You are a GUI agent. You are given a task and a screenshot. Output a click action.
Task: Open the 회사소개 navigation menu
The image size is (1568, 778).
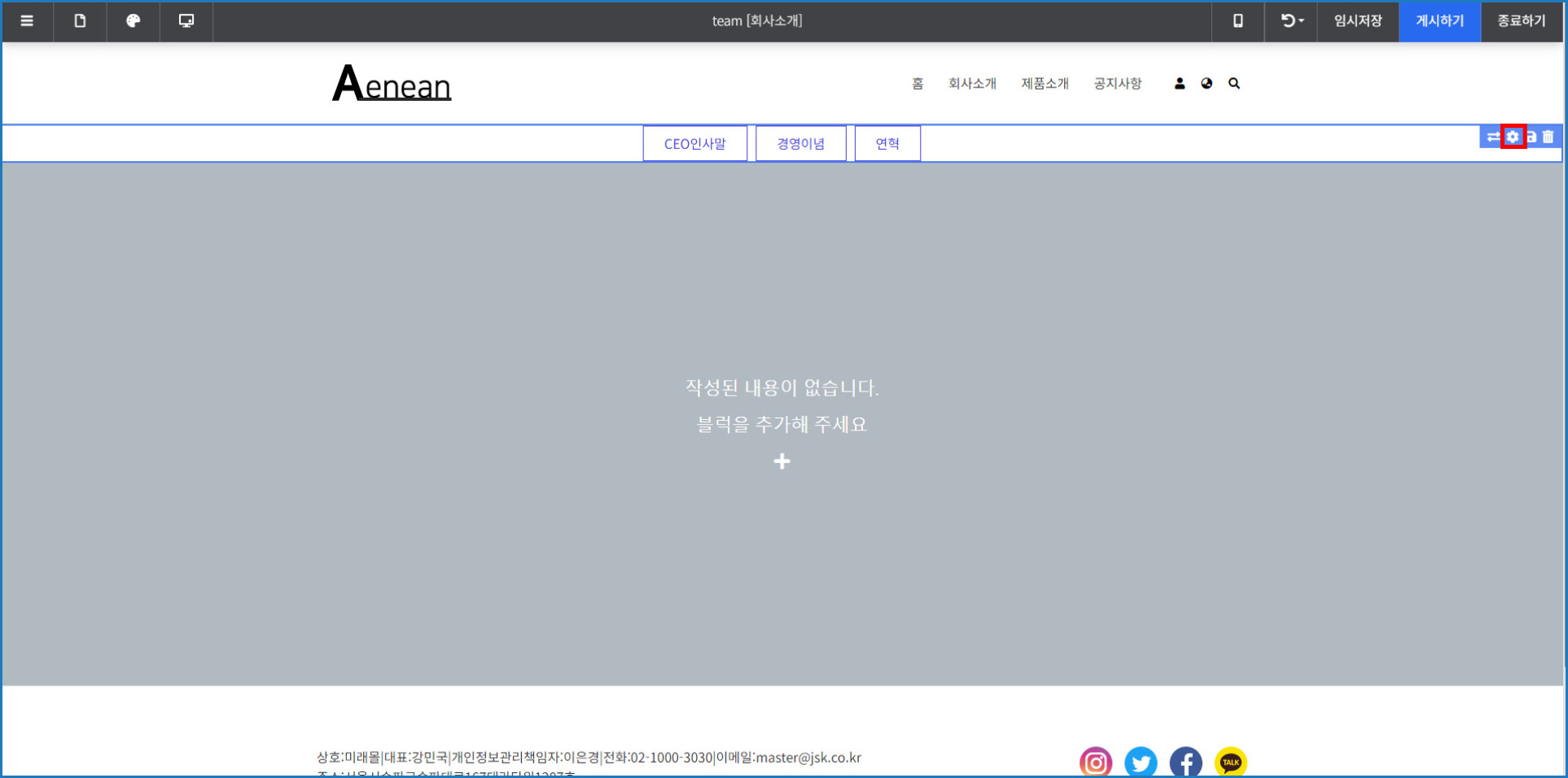coord(972,84)
